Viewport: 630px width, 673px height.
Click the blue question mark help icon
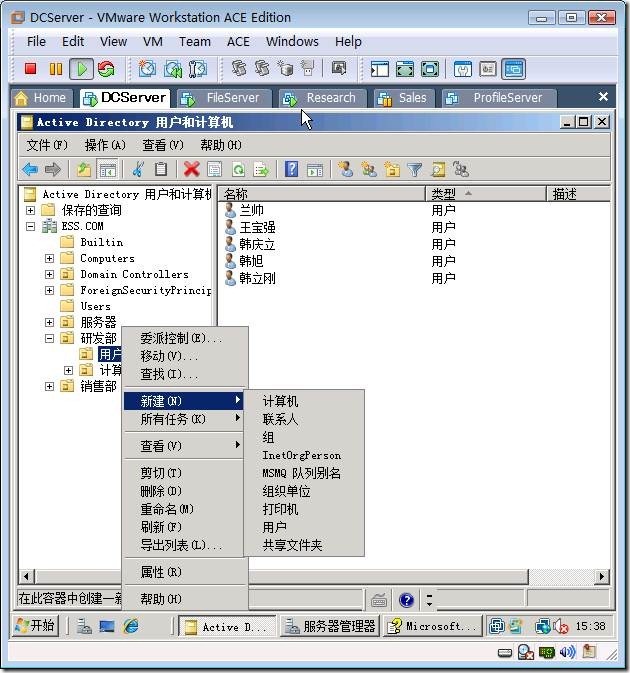coord(292,169)
